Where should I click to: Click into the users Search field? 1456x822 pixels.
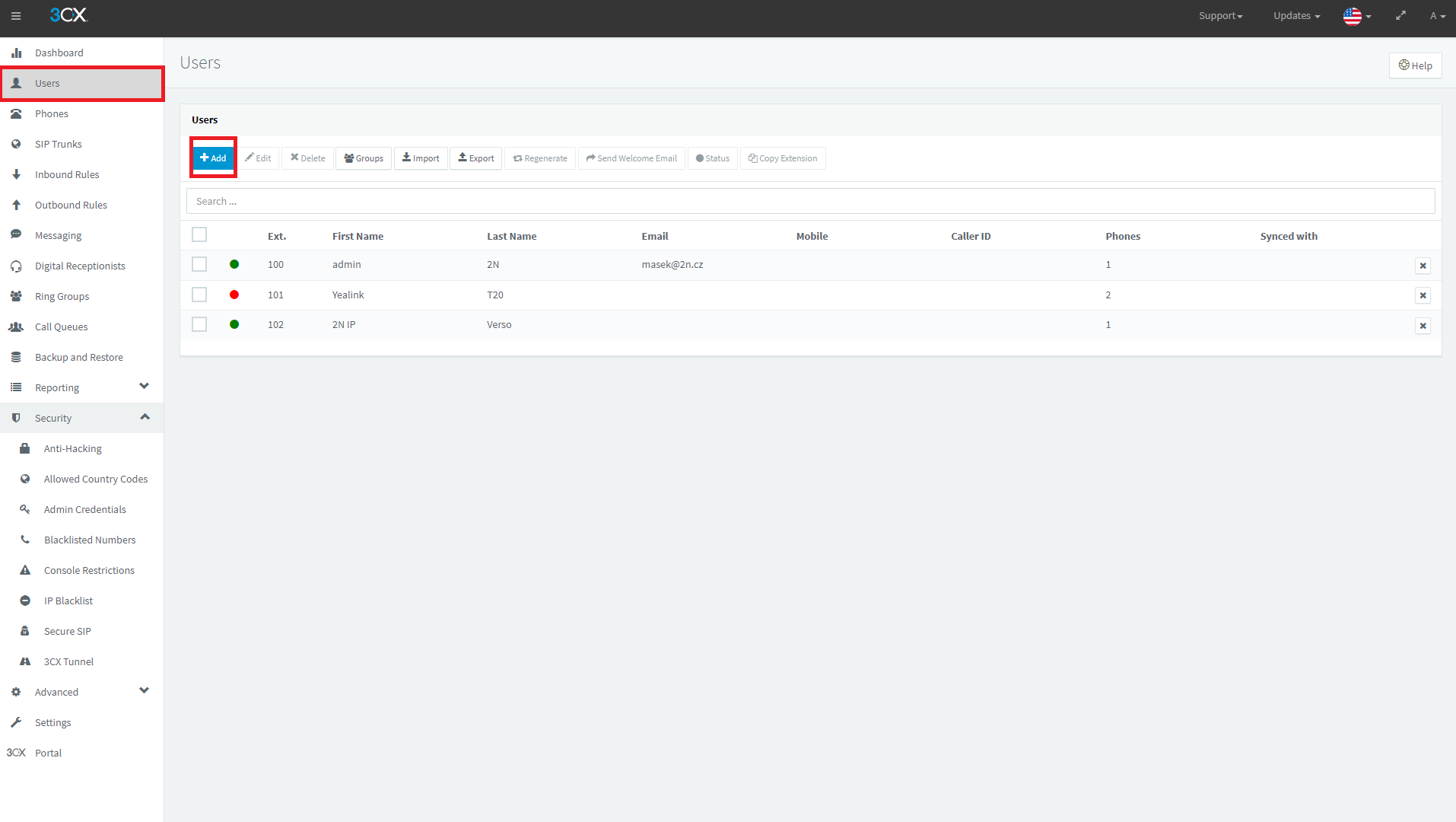(810, 202)
